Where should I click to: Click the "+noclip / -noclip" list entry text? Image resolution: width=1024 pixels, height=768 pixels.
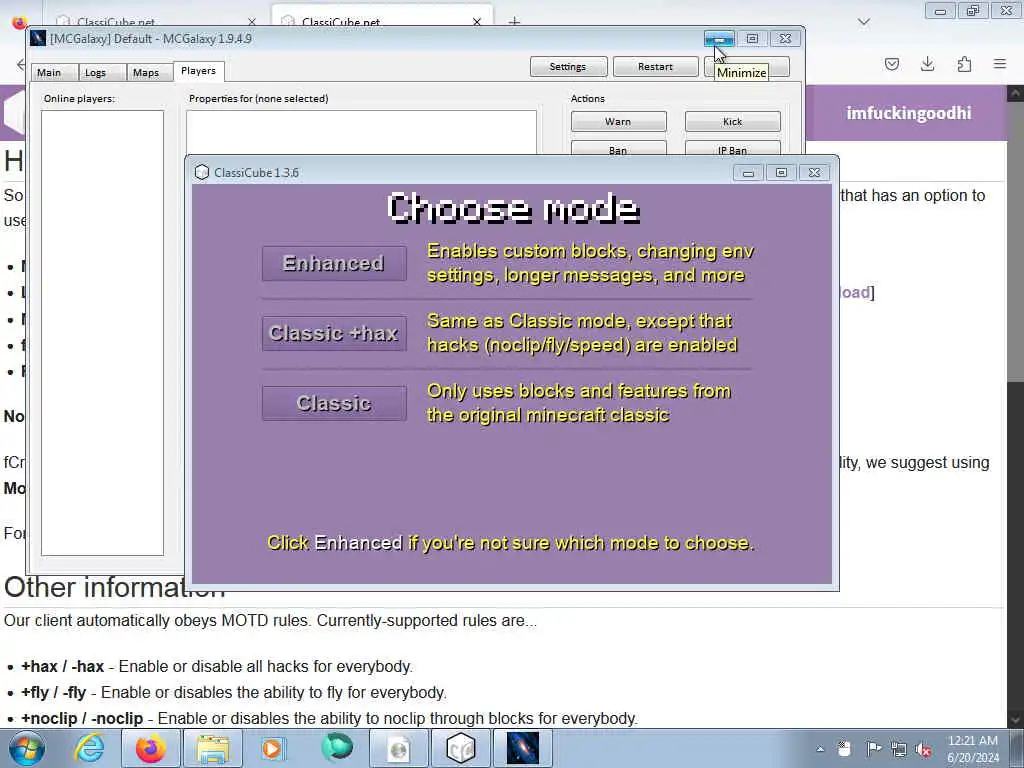(82, 718)
